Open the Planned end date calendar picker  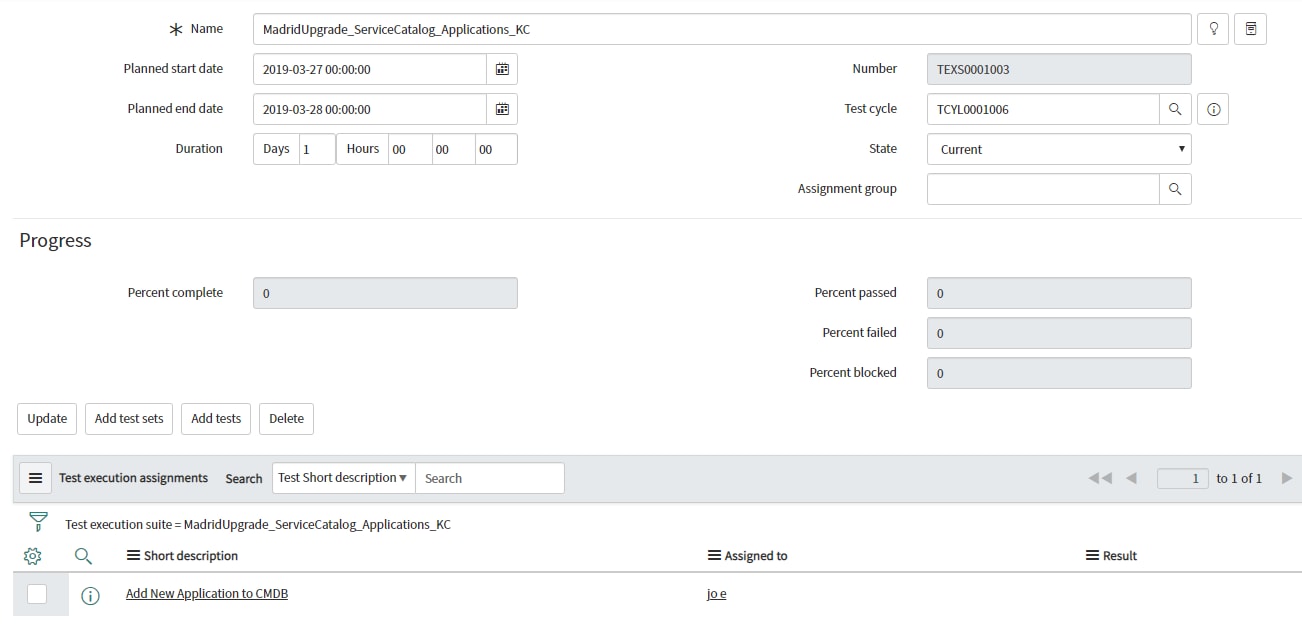click(x=502, y=108)
